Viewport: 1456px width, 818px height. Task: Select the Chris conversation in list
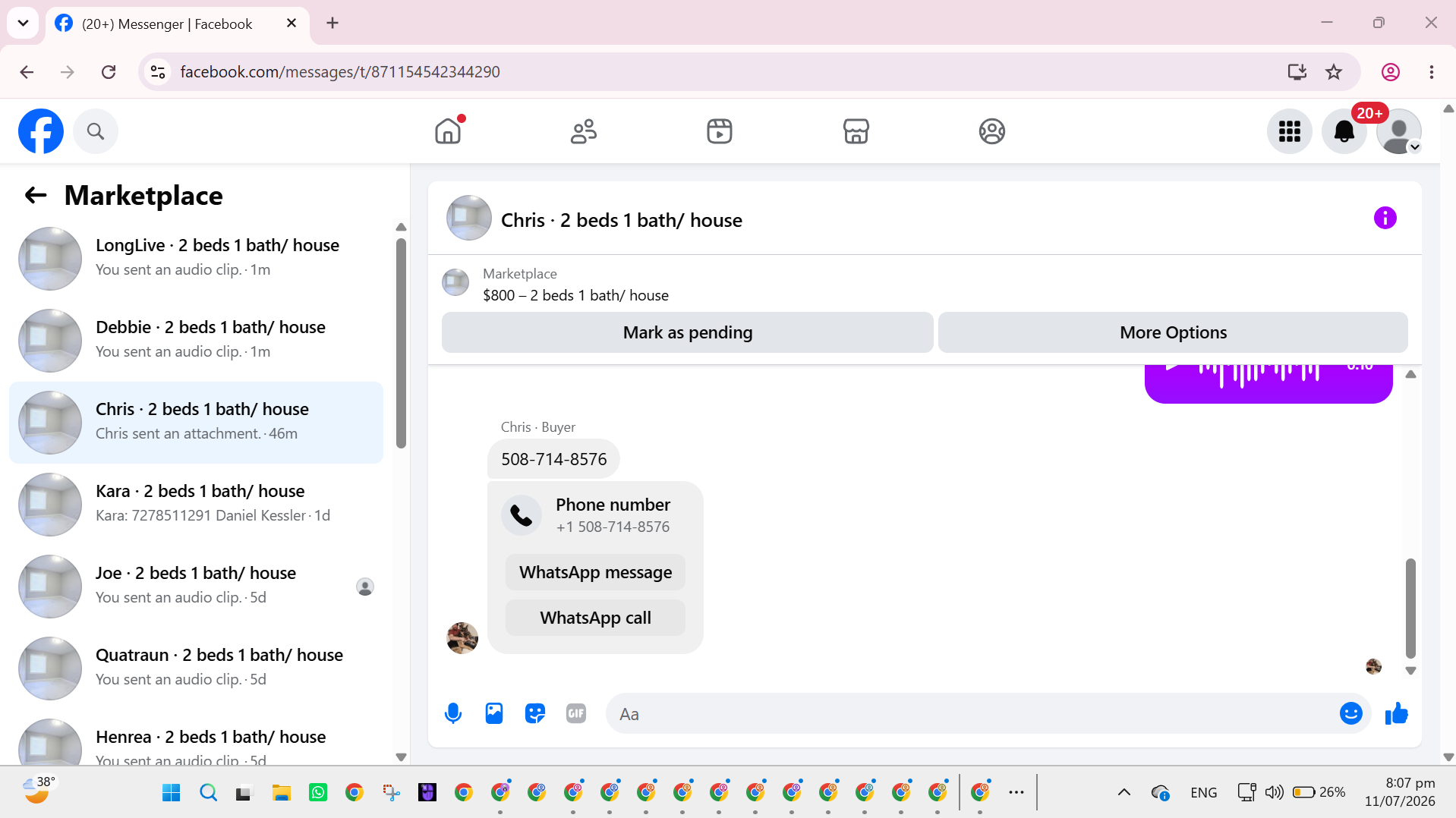(x=196, y=423)
